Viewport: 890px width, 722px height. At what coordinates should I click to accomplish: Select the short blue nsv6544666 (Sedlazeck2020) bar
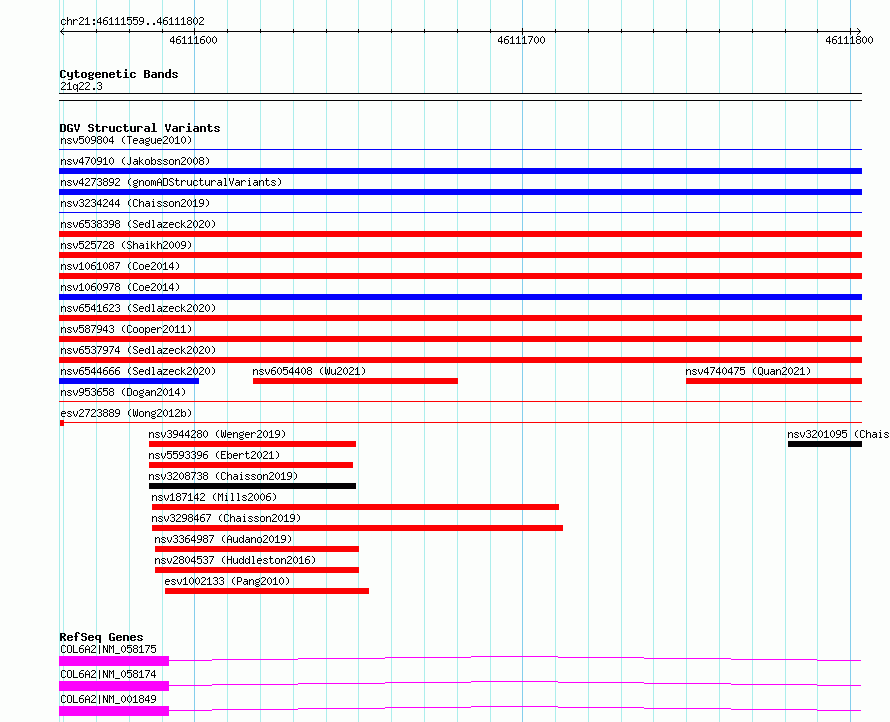click(x=129, y=381)
